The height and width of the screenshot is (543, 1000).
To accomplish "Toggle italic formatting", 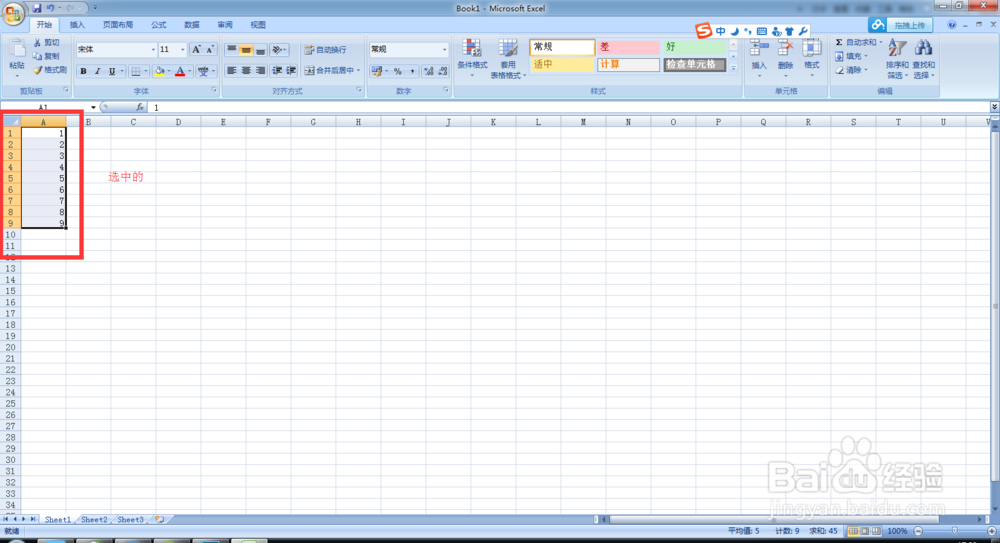I will [x=97, y=71].
